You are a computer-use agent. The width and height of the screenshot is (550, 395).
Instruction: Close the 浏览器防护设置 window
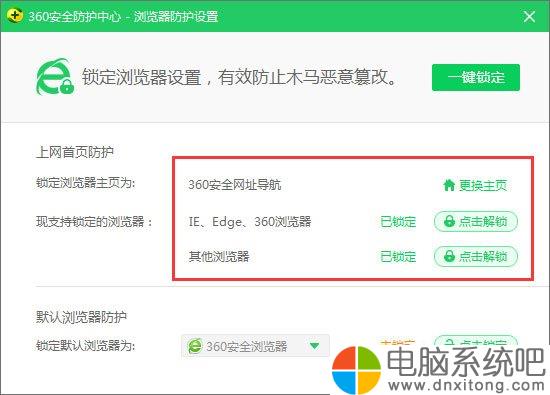(x=529, y=16)
